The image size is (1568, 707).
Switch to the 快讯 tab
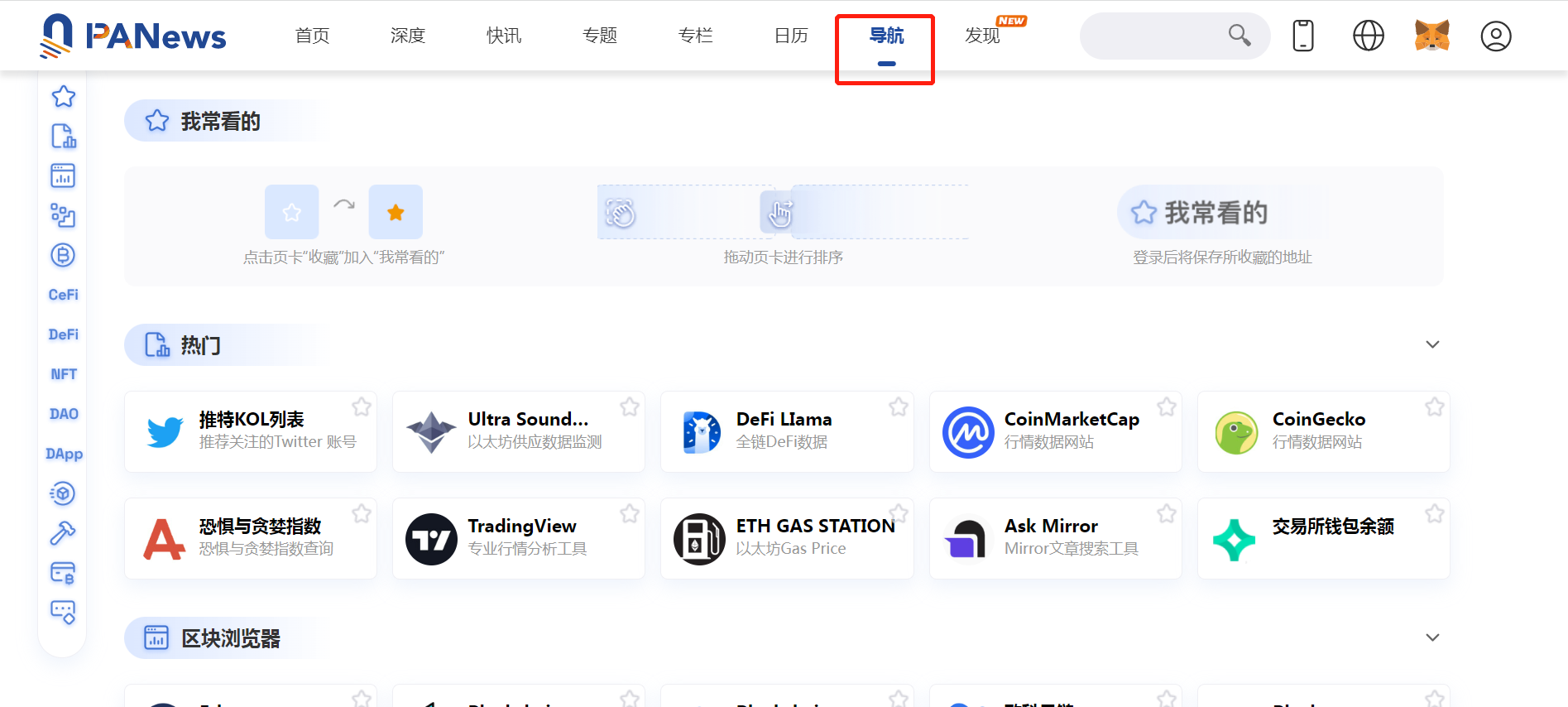click(504, 36)
